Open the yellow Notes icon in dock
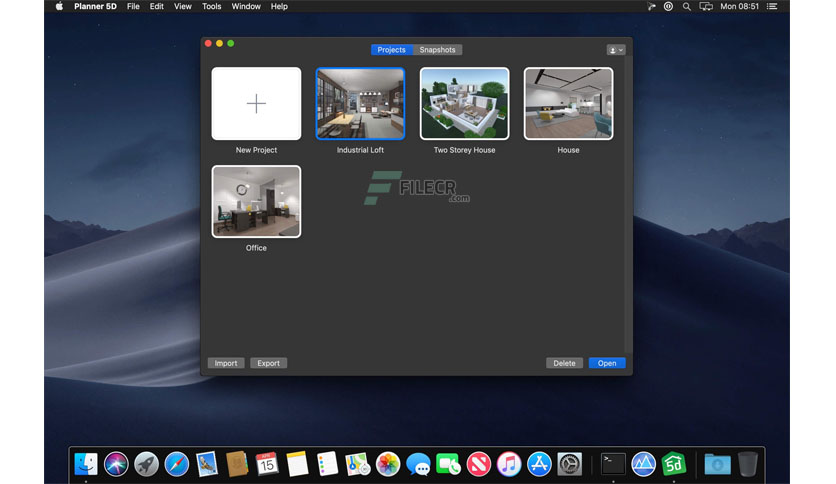 pos(298,464)
